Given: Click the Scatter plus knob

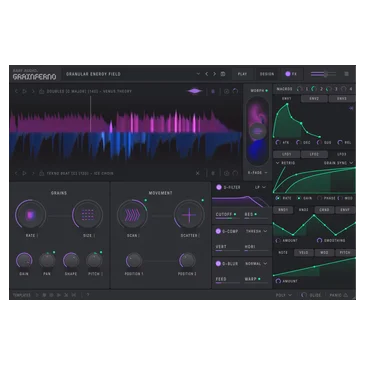Looking at the screenshot, I should (x=189, y=215).
